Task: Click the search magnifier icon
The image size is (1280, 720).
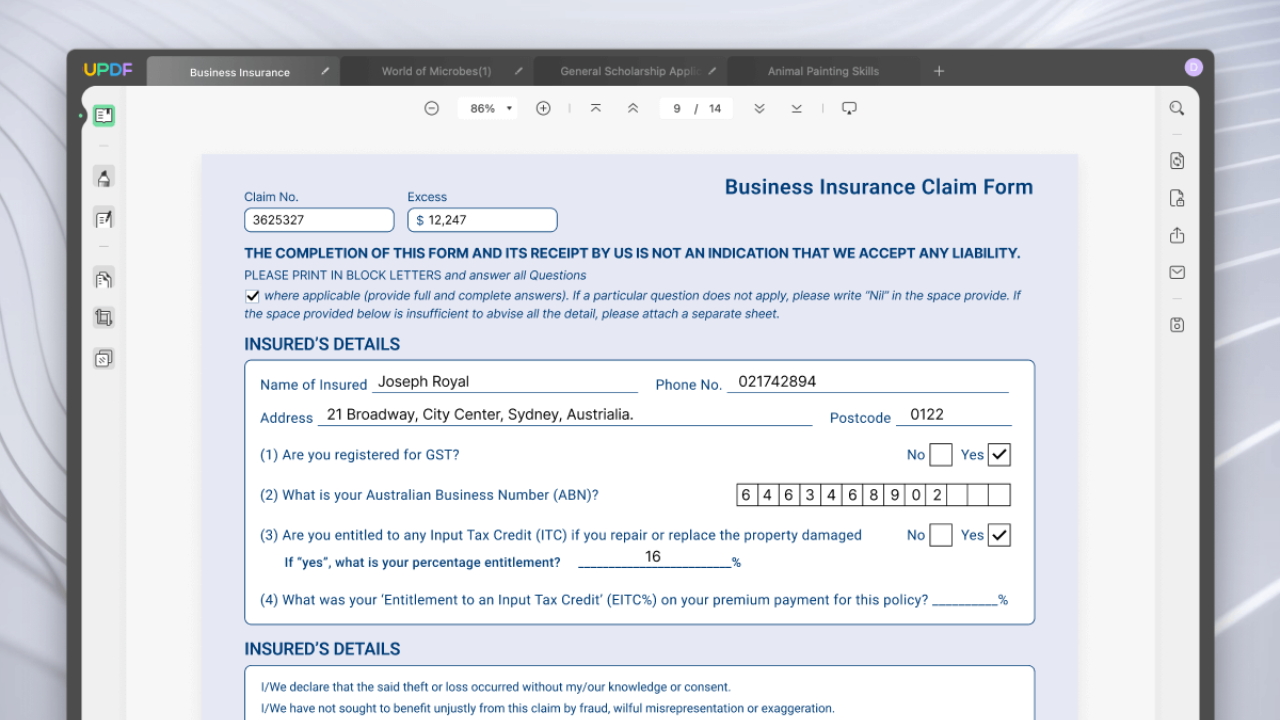Action: coord(1177,108)
